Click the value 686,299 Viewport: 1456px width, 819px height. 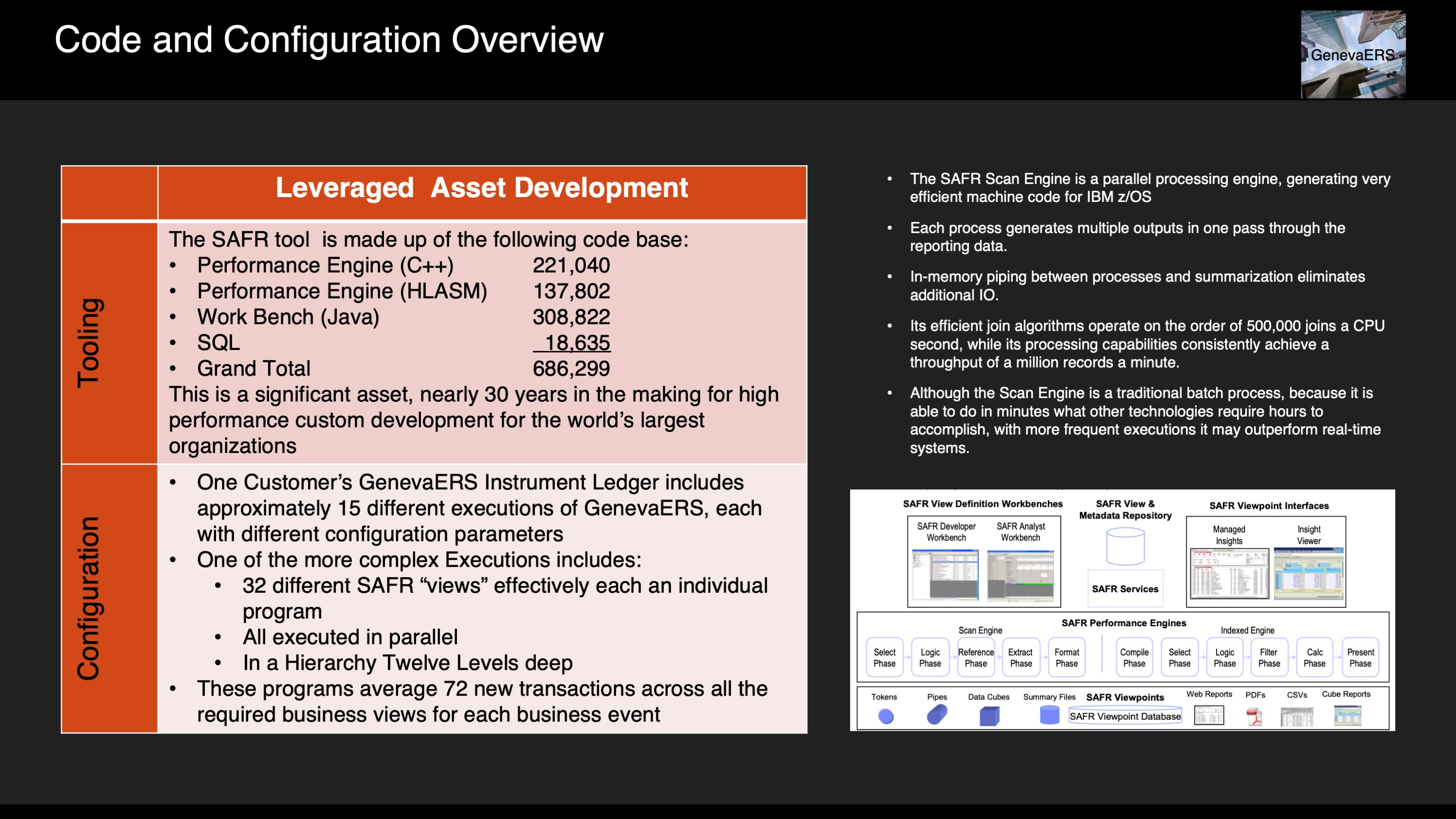pyautogui.click(x=571, y=368)
